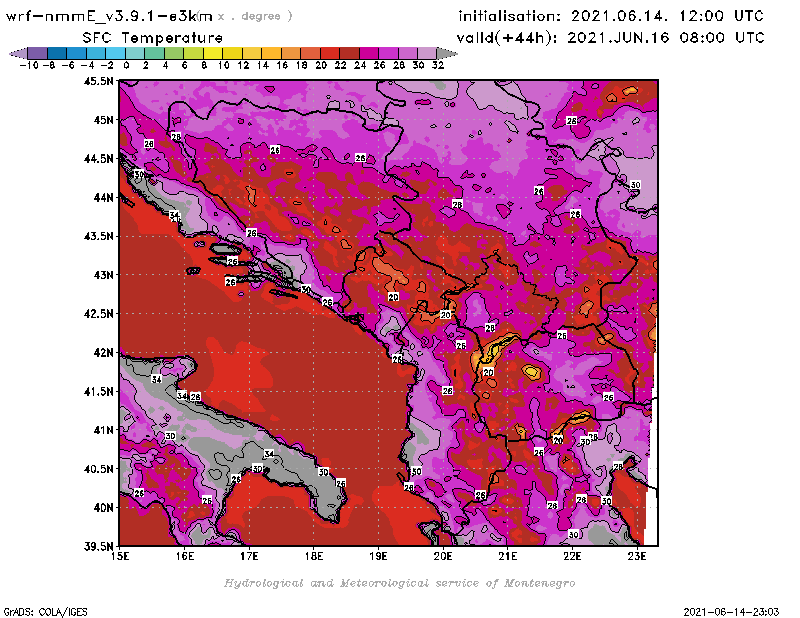Click the red swatch between 20 and 22
The image size is (800, 618).
click(332, 52)
